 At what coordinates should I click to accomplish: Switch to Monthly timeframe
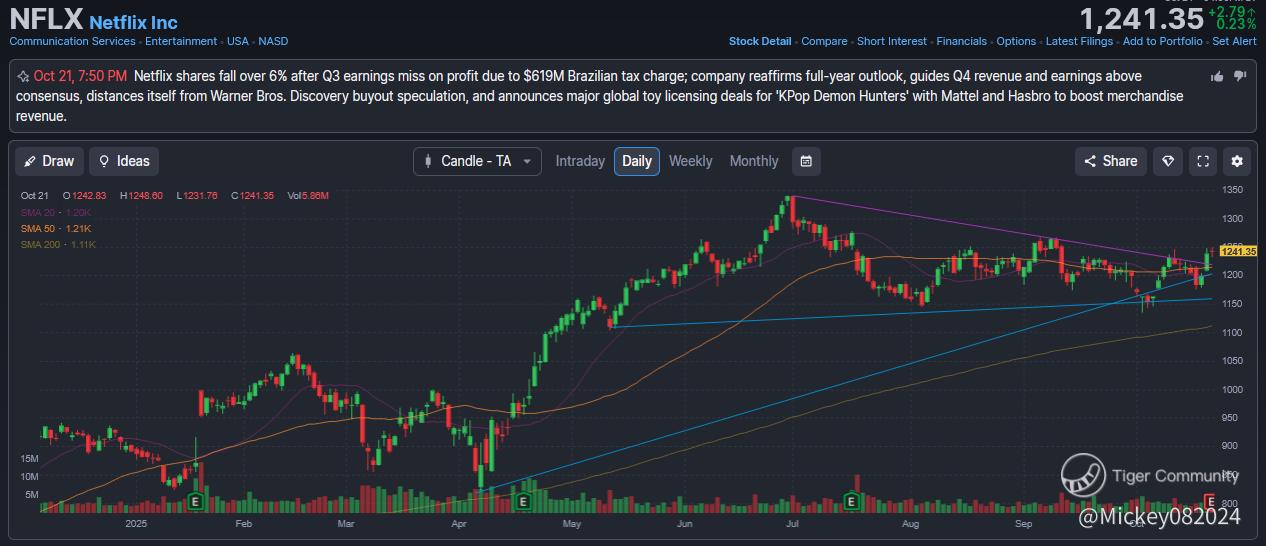tap(754, 161)
